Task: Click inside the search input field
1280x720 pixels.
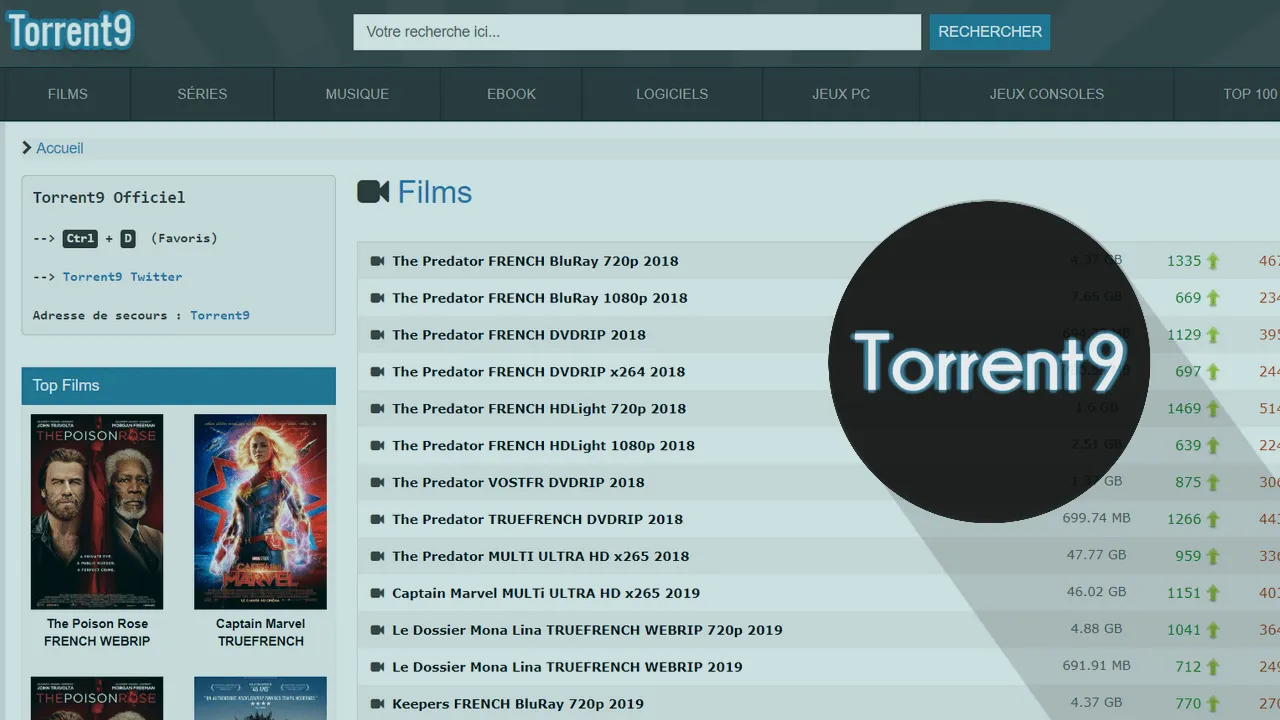Action: [636, 31]
